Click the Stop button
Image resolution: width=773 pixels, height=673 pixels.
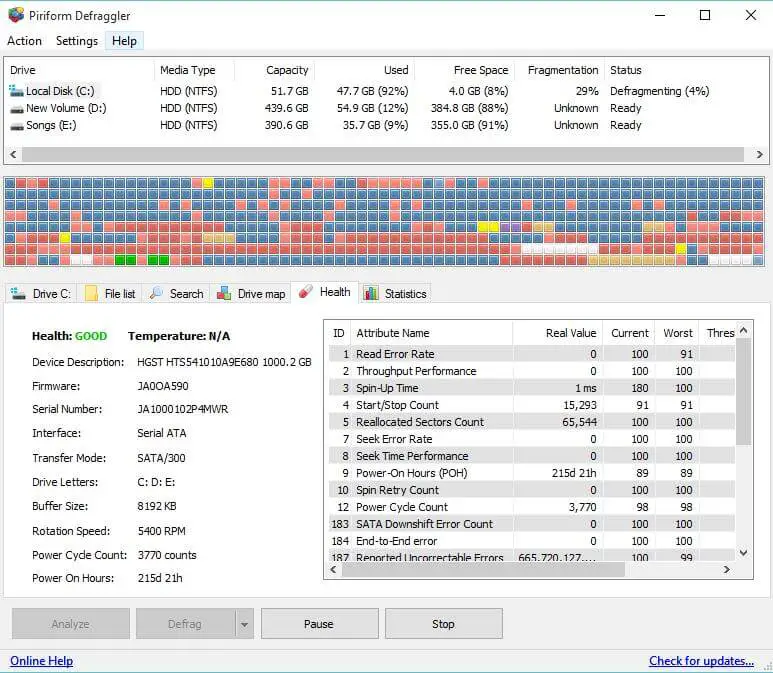click(x=444, y=624)
